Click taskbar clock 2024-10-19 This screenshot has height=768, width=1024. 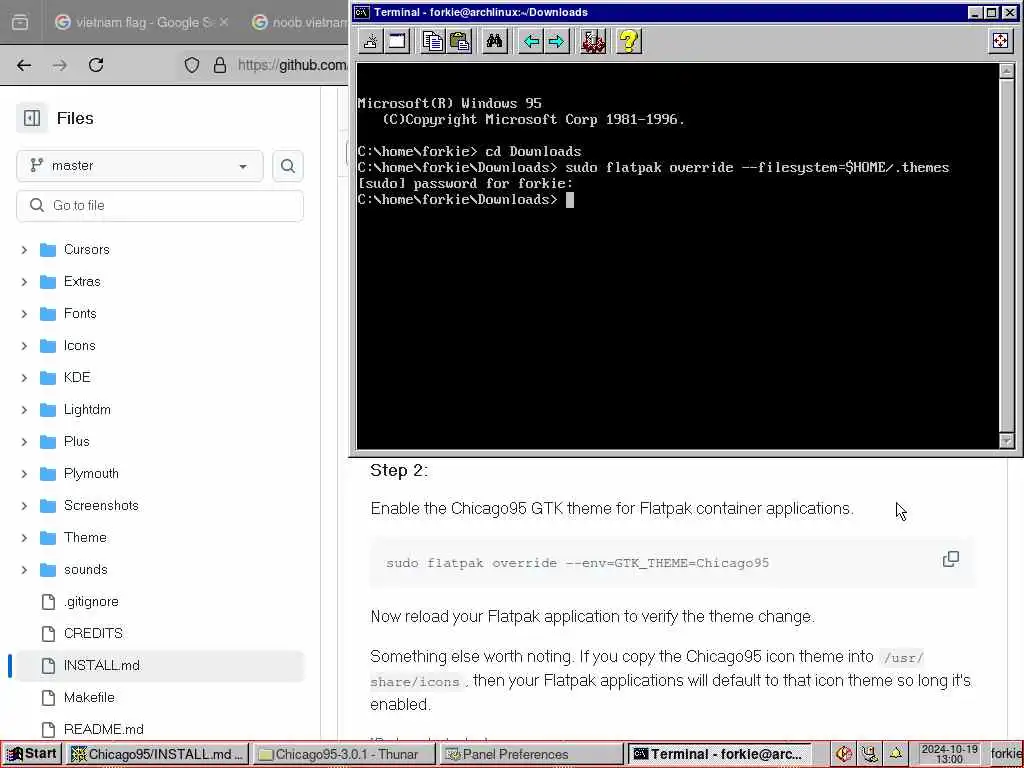pos(949,754)
